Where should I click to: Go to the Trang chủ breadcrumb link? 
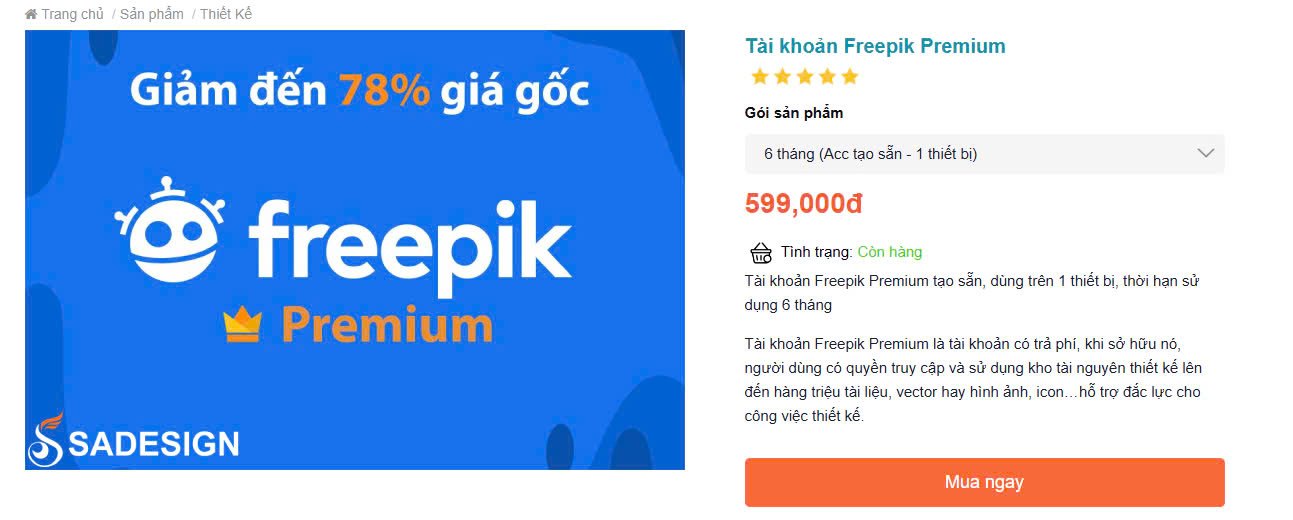pyautogui.click(x=72, y=14)
